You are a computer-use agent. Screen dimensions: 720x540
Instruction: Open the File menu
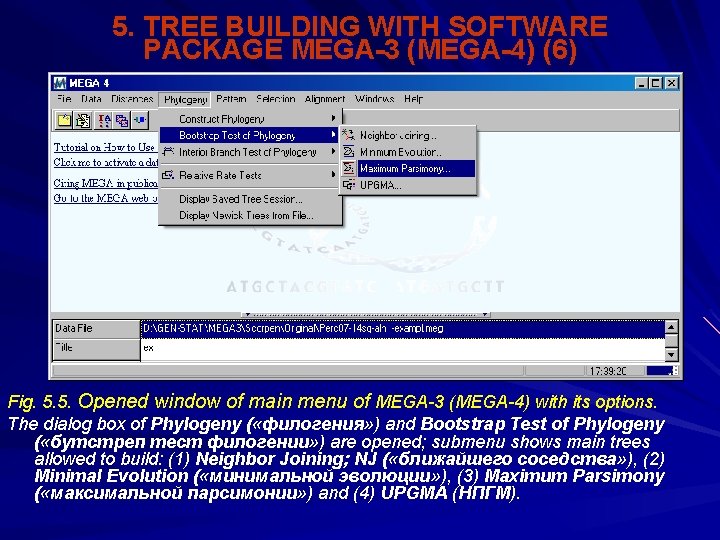[x=64, y=99]
